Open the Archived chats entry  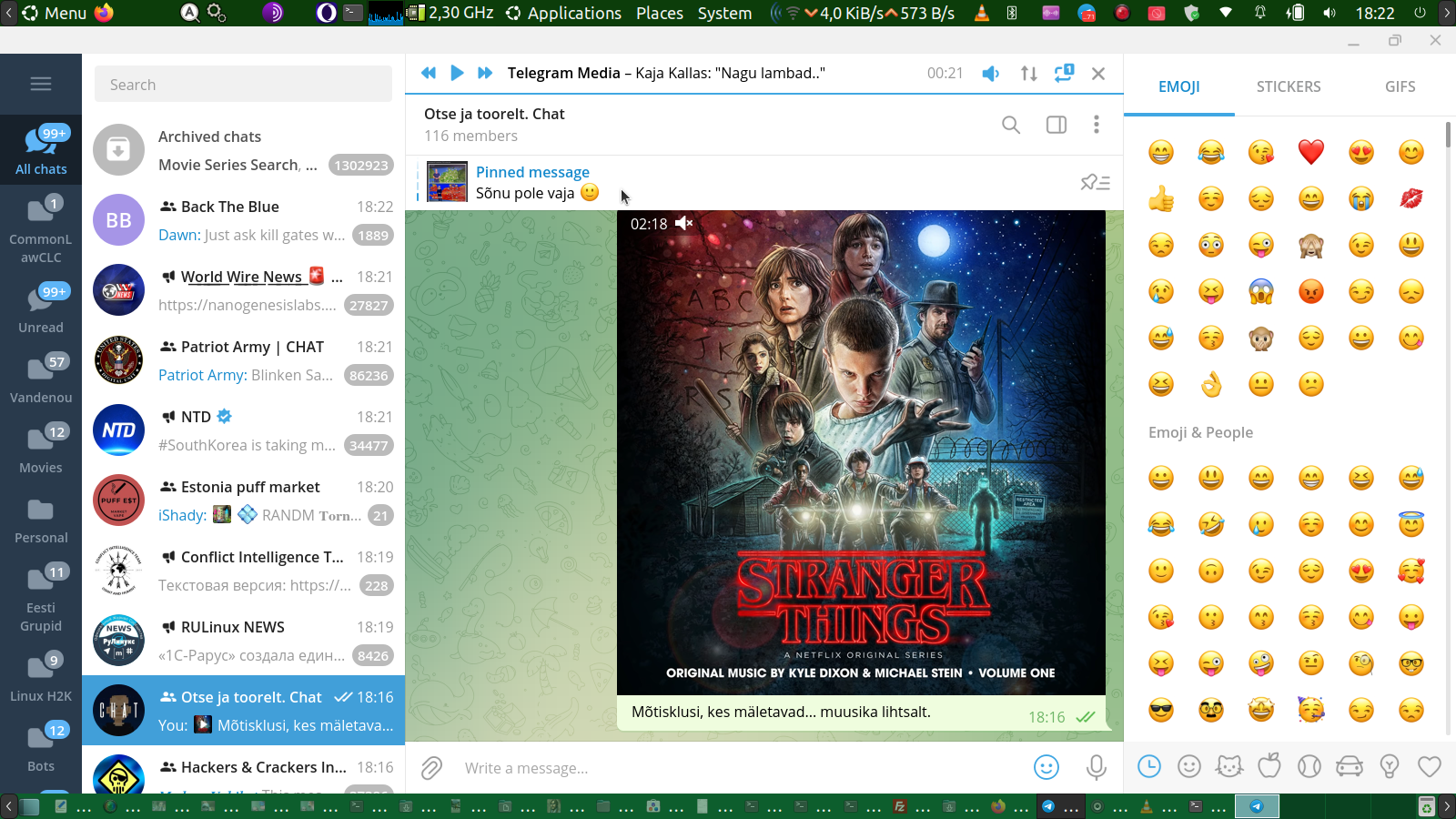[x=243, y=150]
